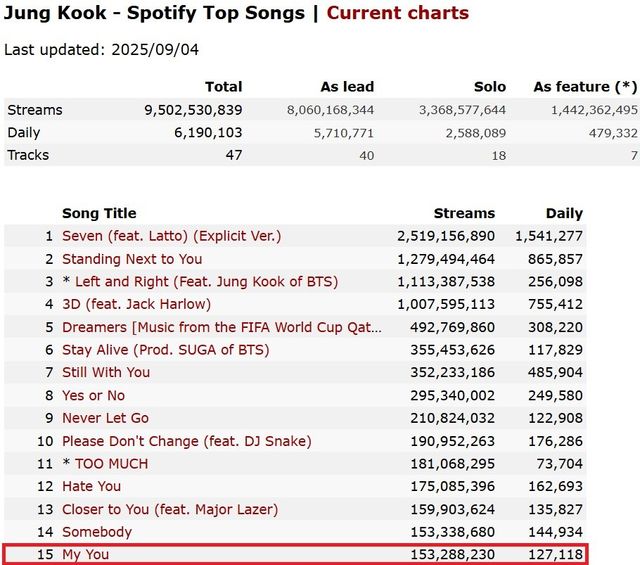Open the Never Let Go link
Image resolution: width=640 pixels, height=565 pixels.
point(105,418)
